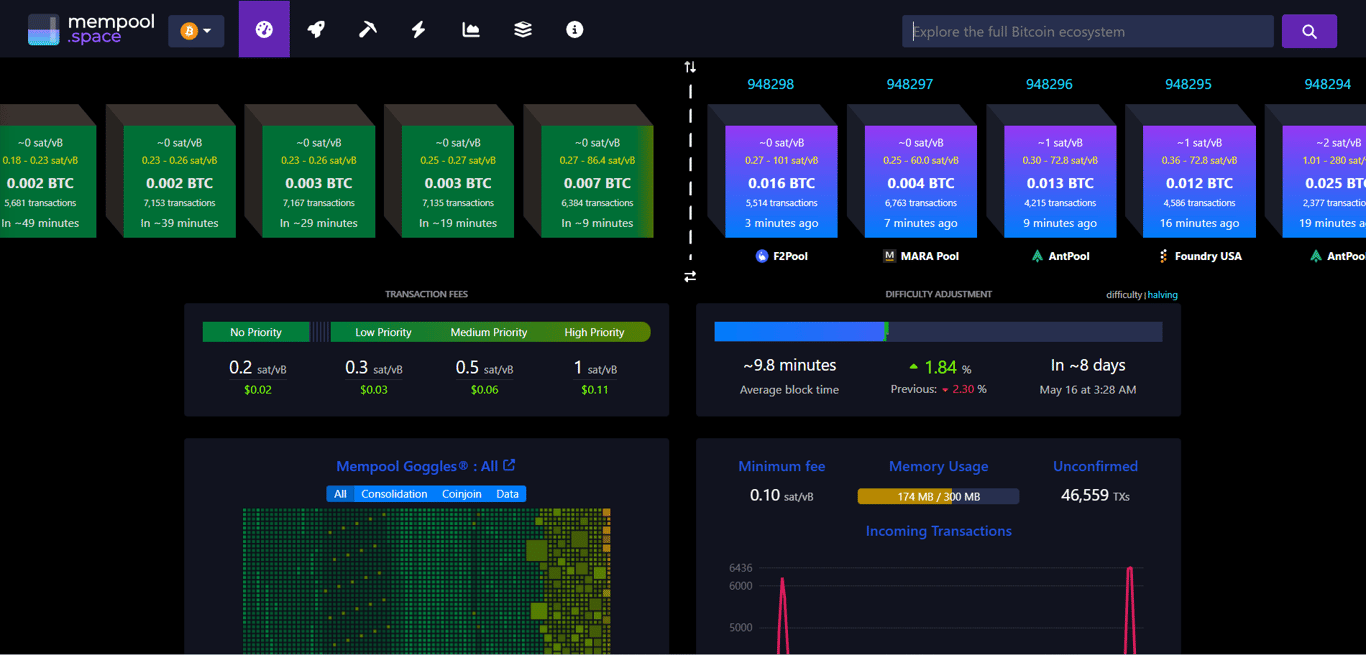The image size is (1366, 655).
Task: Click the 0.10 sat/vB minimum fee value
Action: pyautogui.click(x=781, y=495)
